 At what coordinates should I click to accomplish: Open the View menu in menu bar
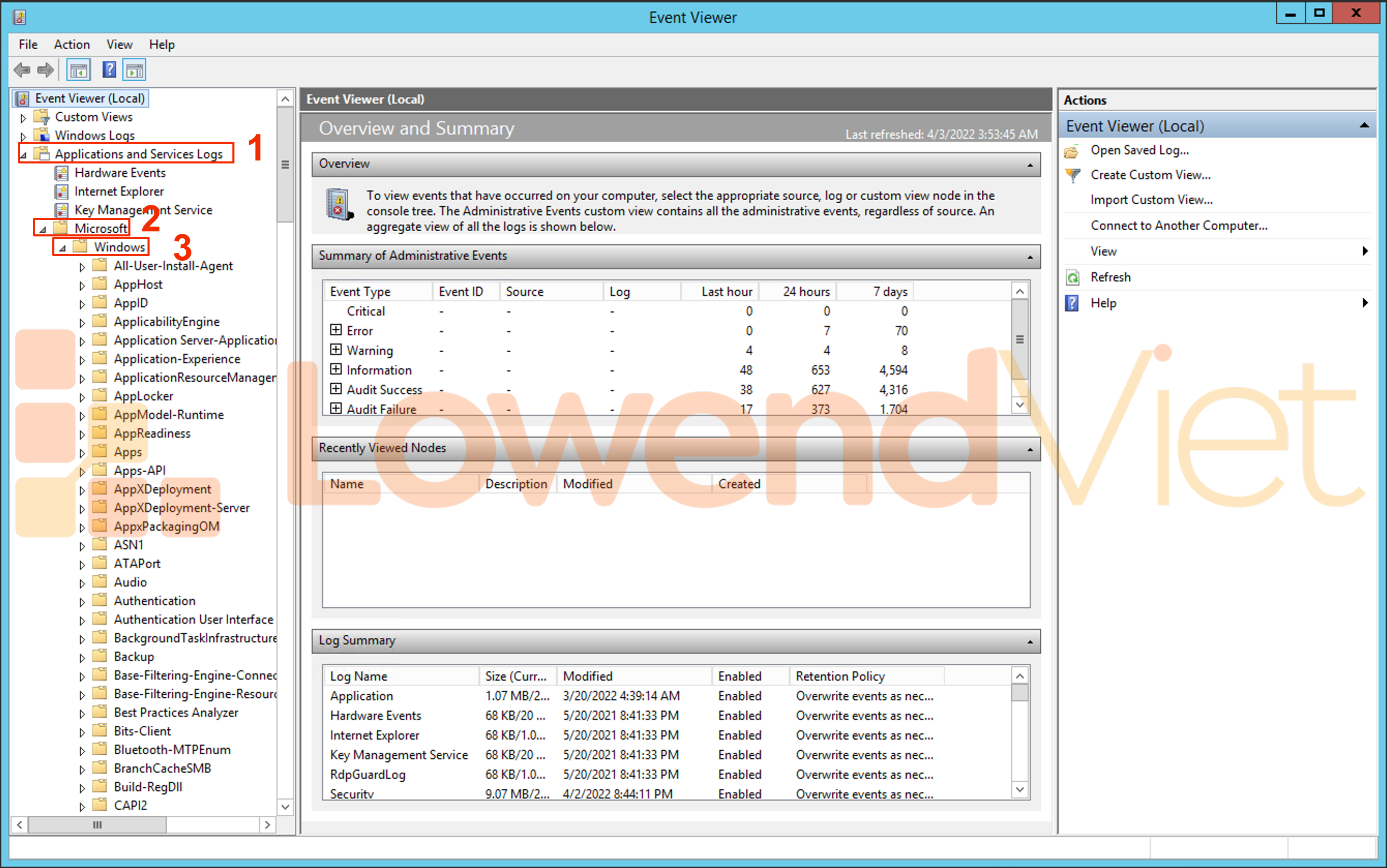coord(120,44)
